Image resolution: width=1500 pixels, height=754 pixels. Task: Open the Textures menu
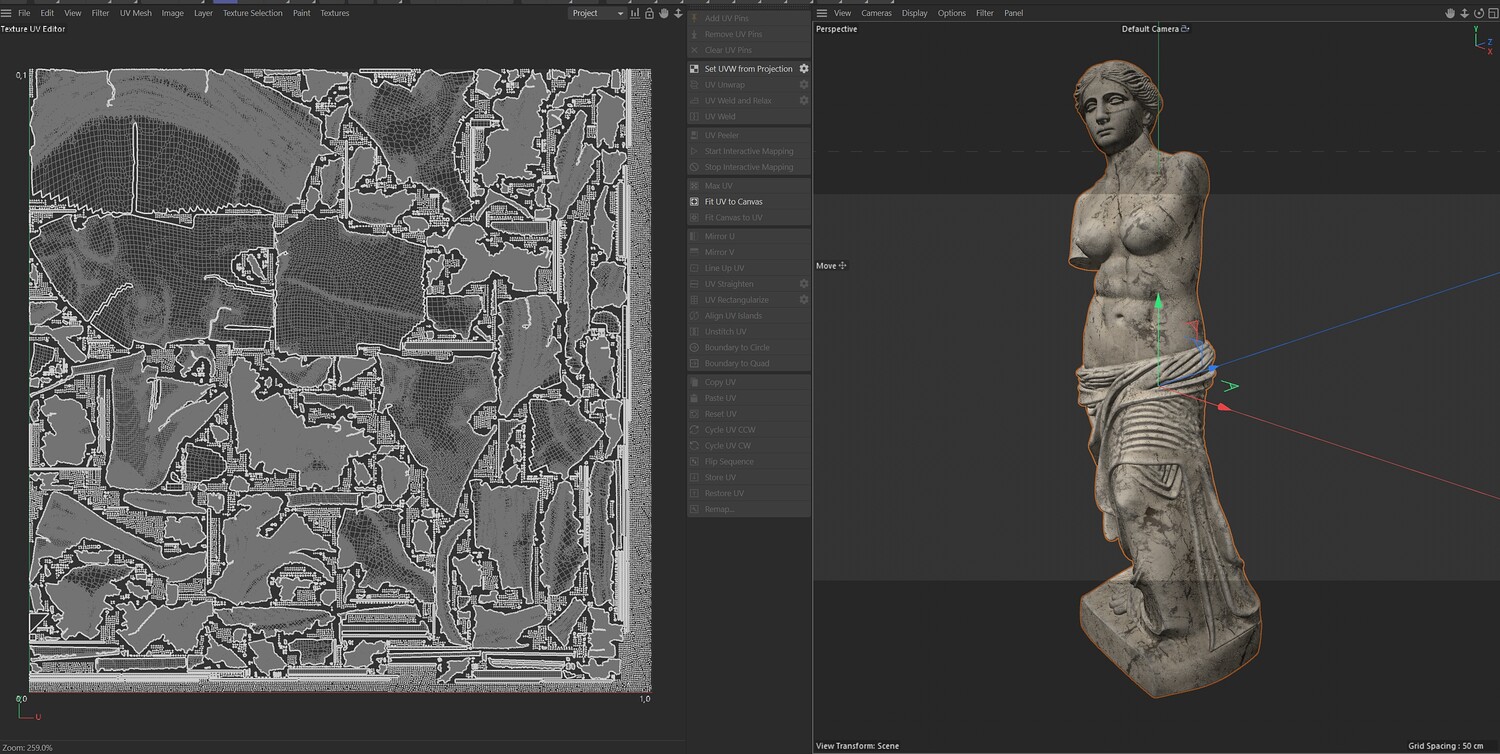pyautogui.click(x=335, y=13)
